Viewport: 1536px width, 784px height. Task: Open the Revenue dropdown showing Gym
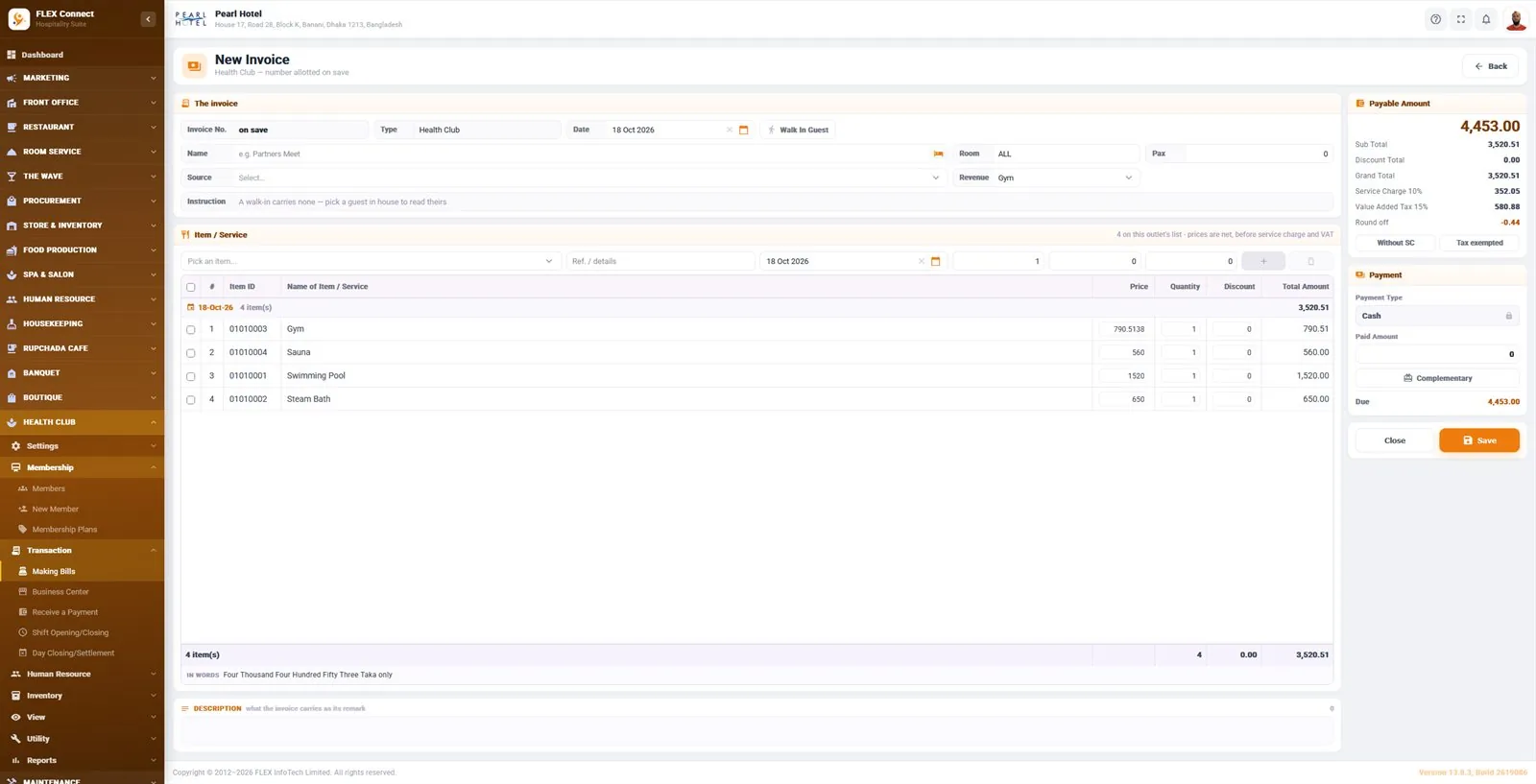[x=1066, y=178]
